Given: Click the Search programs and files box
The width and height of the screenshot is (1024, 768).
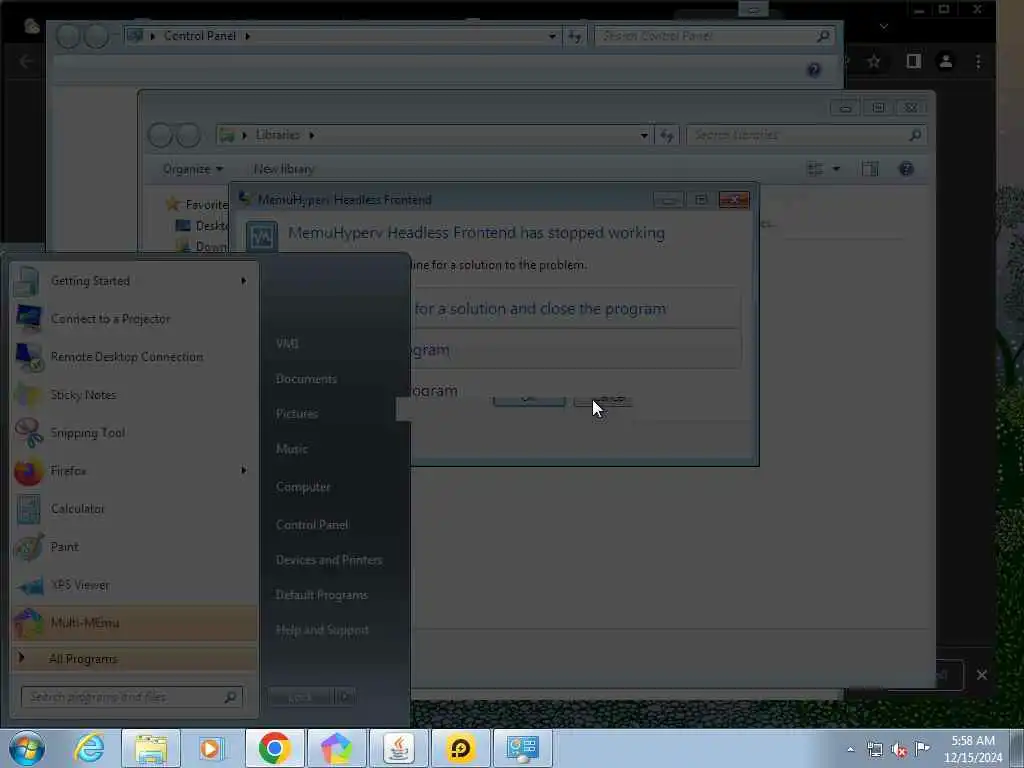Looking at the screenshot, I should pos(132,697).
